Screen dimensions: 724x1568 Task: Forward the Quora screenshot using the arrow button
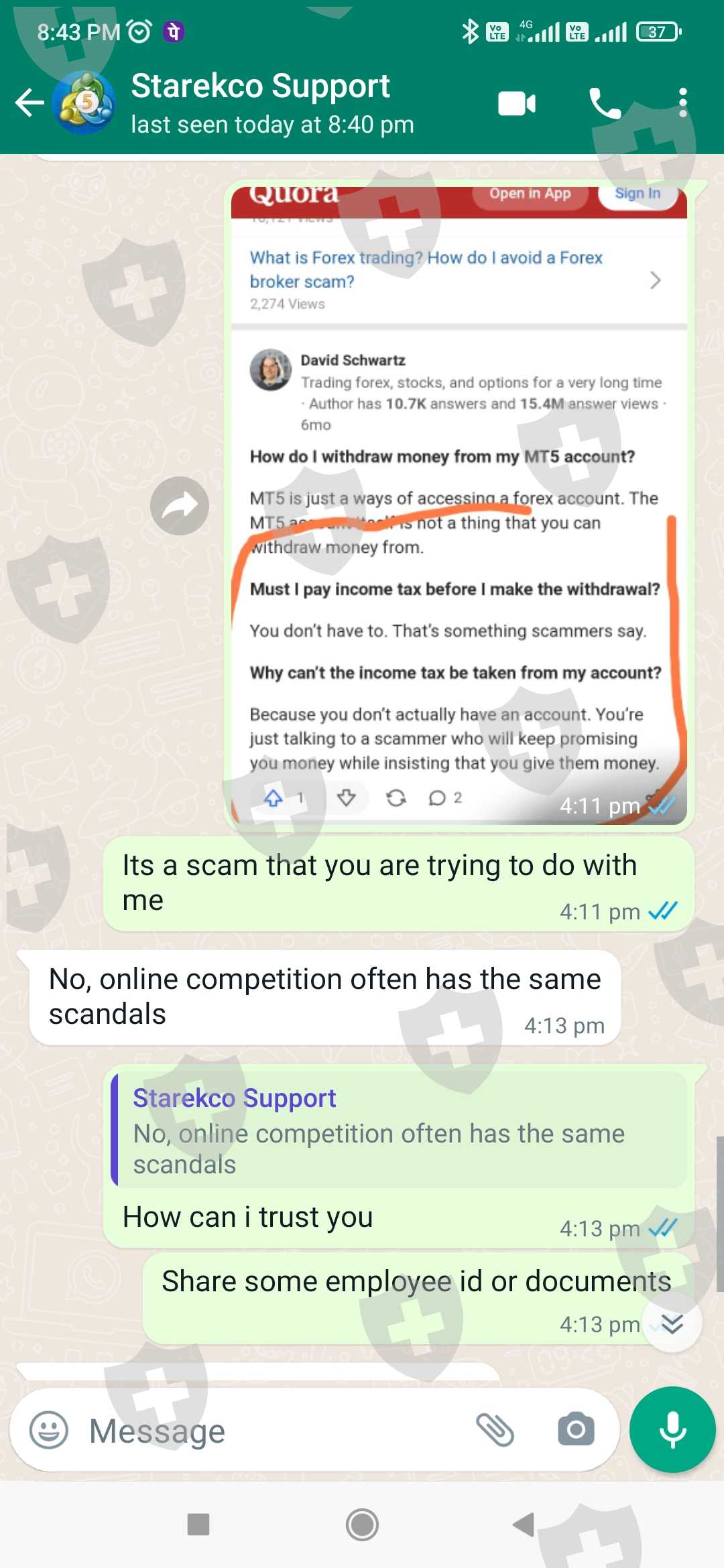tap(180, 506)
